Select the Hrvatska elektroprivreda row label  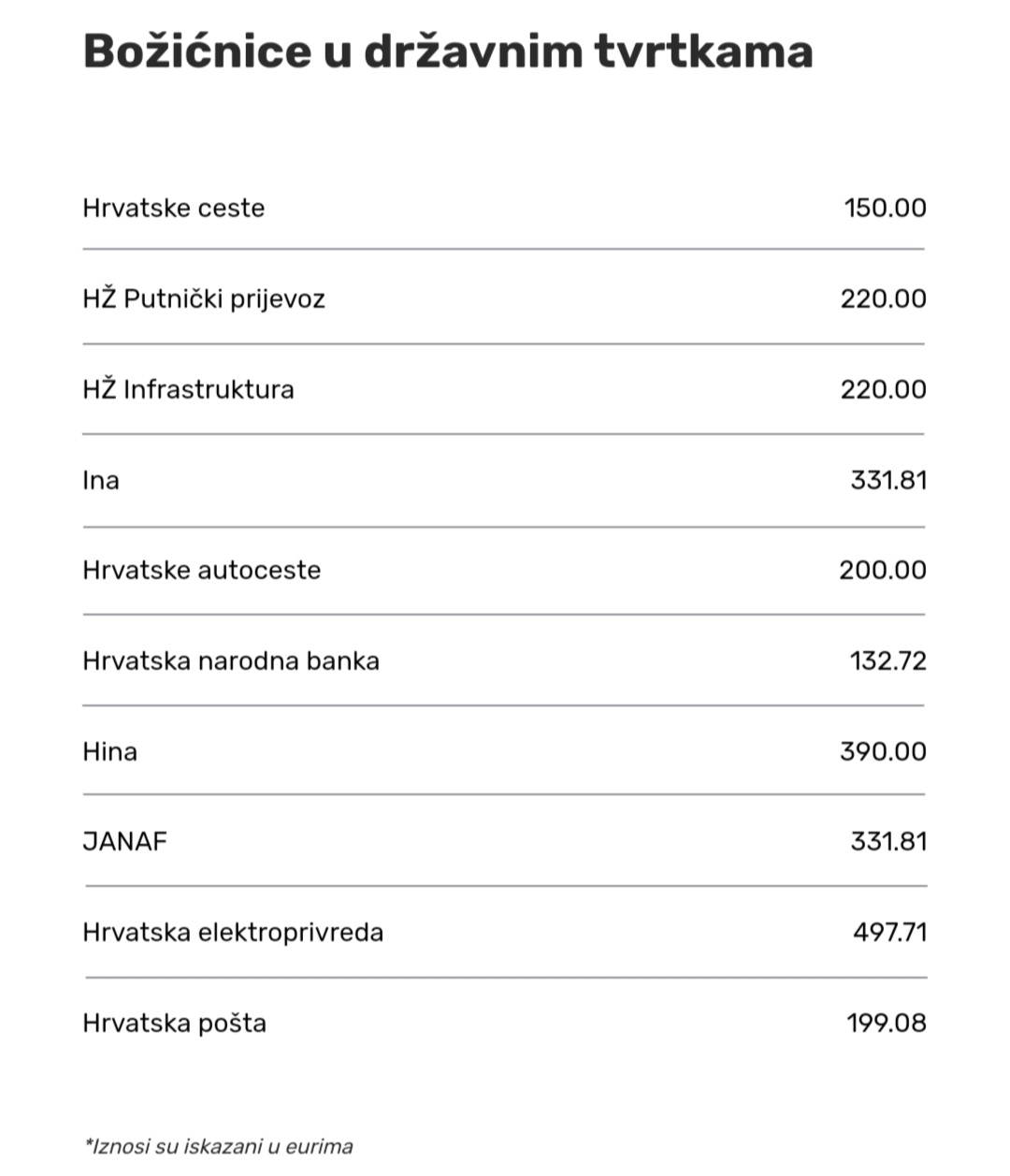pos(233,934)
